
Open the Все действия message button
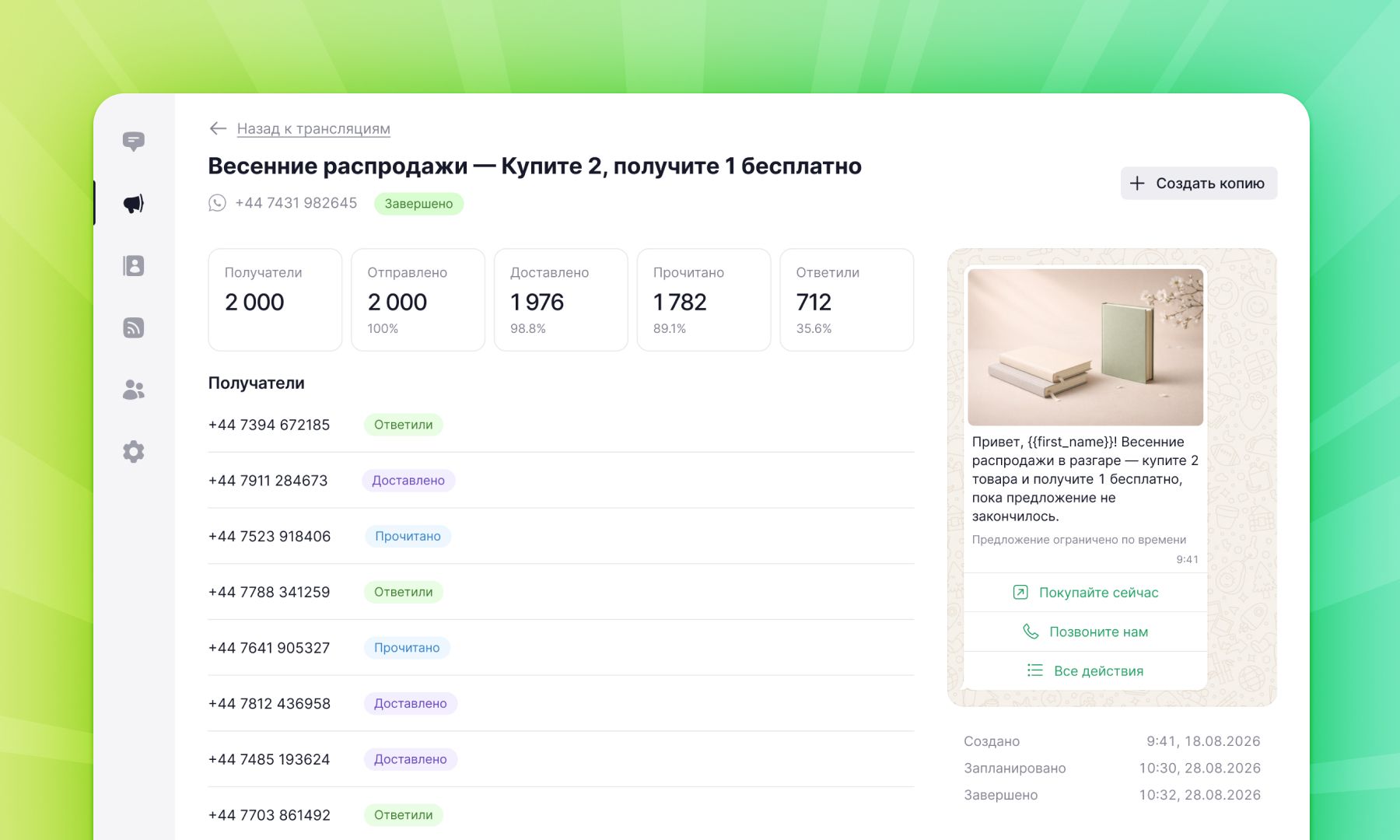(1085, 670)
